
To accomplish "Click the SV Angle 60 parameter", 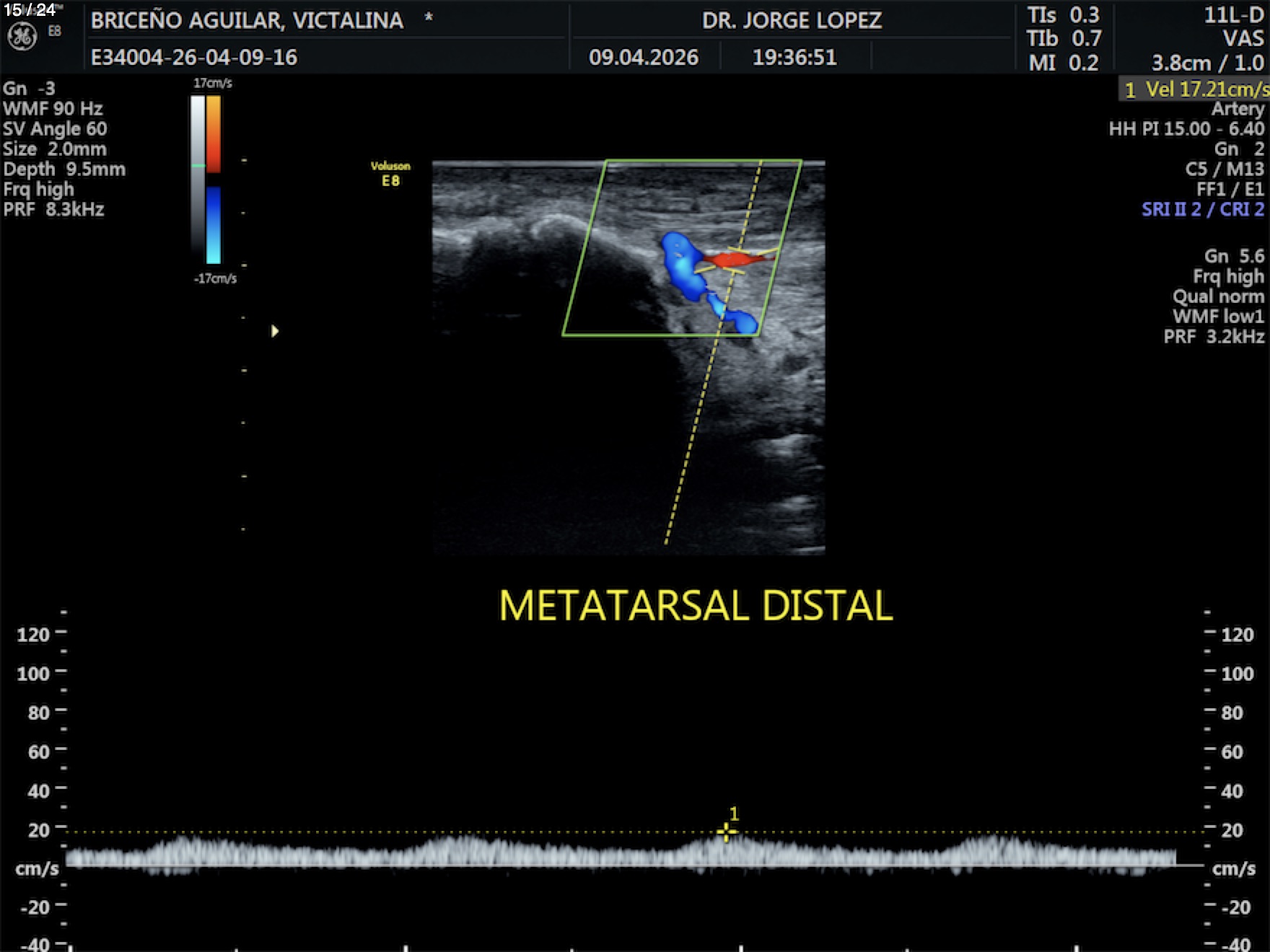I will click(x=55, y=129).
